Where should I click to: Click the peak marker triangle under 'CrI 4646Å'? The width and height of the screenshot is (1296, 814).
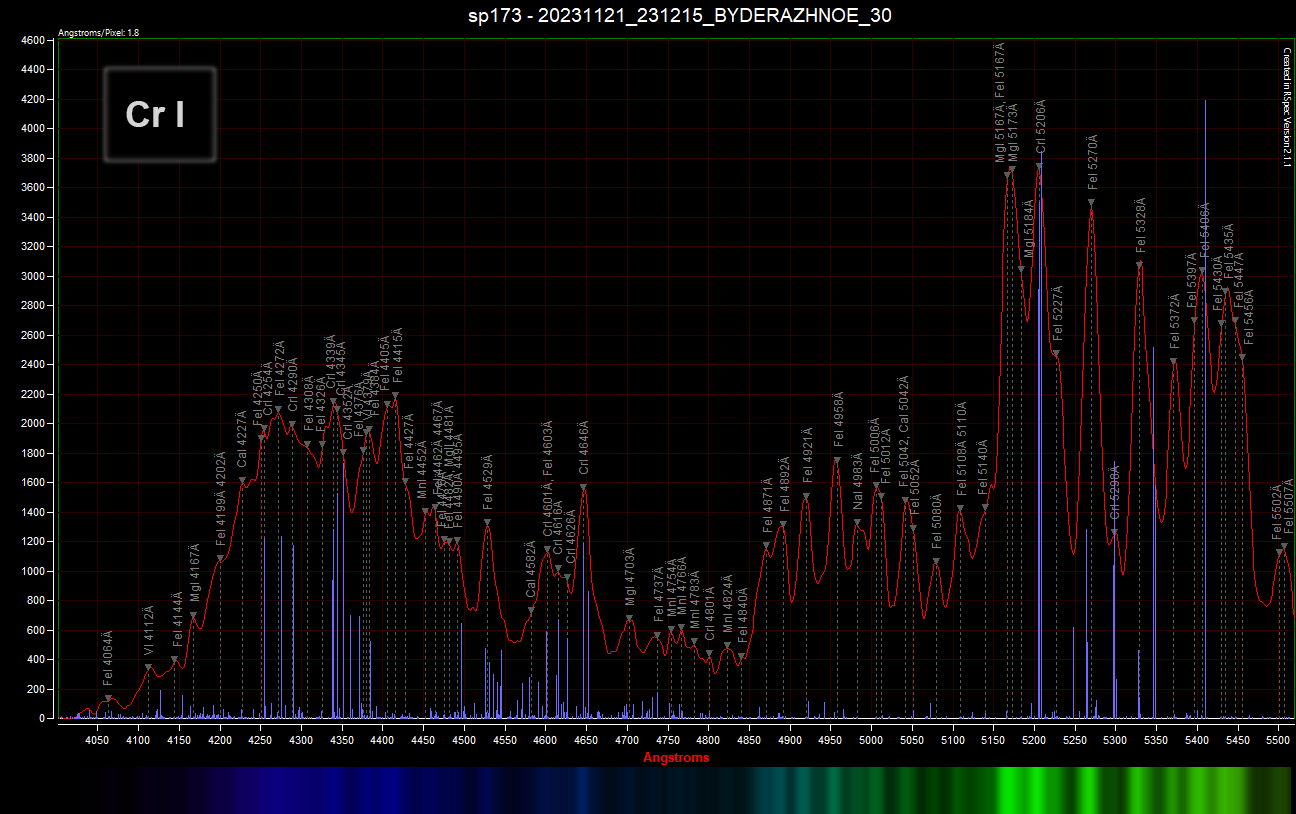[584, 487]
